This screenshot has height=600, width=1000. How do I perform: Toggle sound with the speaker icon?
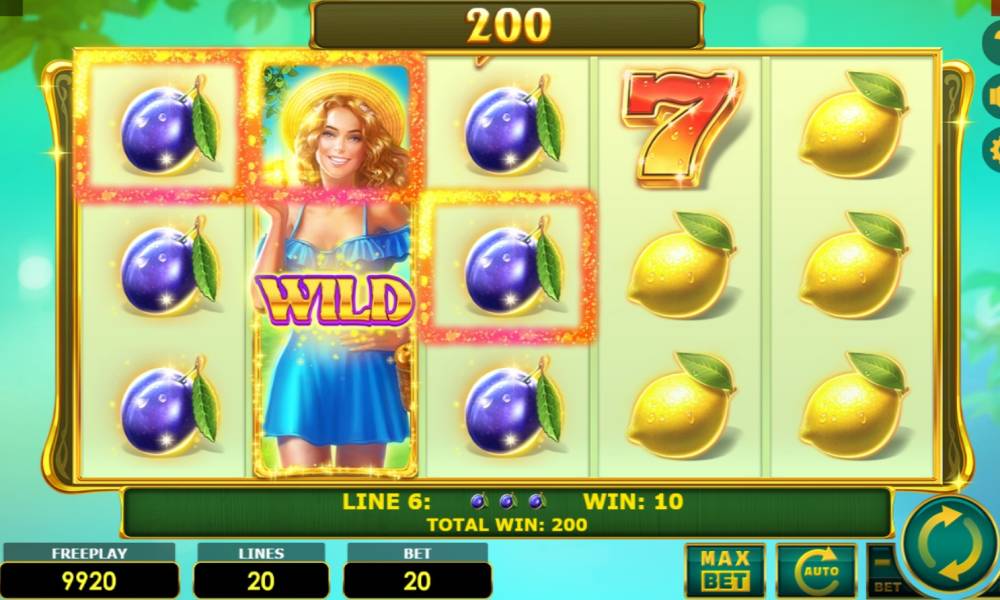point(992,98)
